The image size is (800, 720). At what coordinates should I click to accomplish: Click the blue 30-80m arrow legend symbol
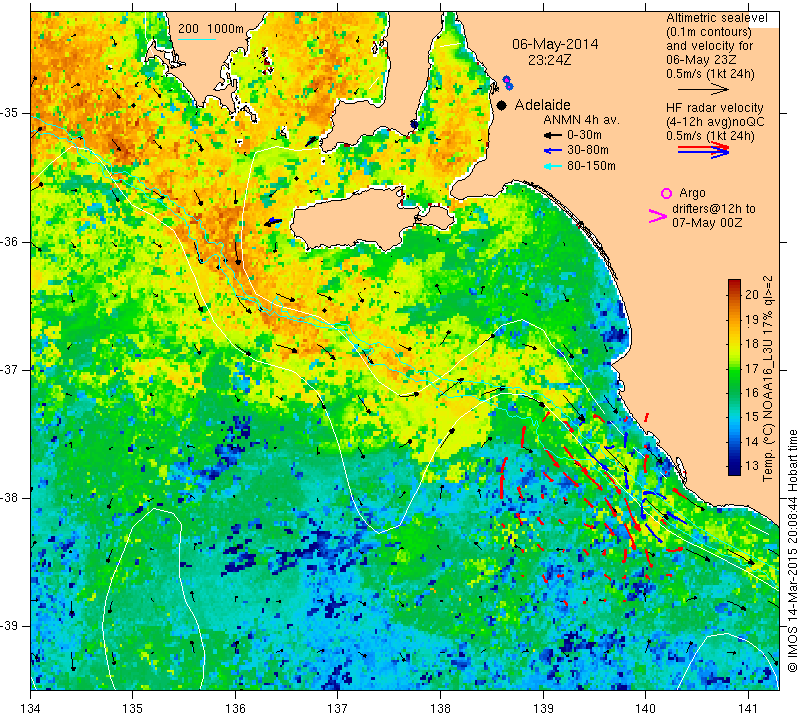click(553, 151)
